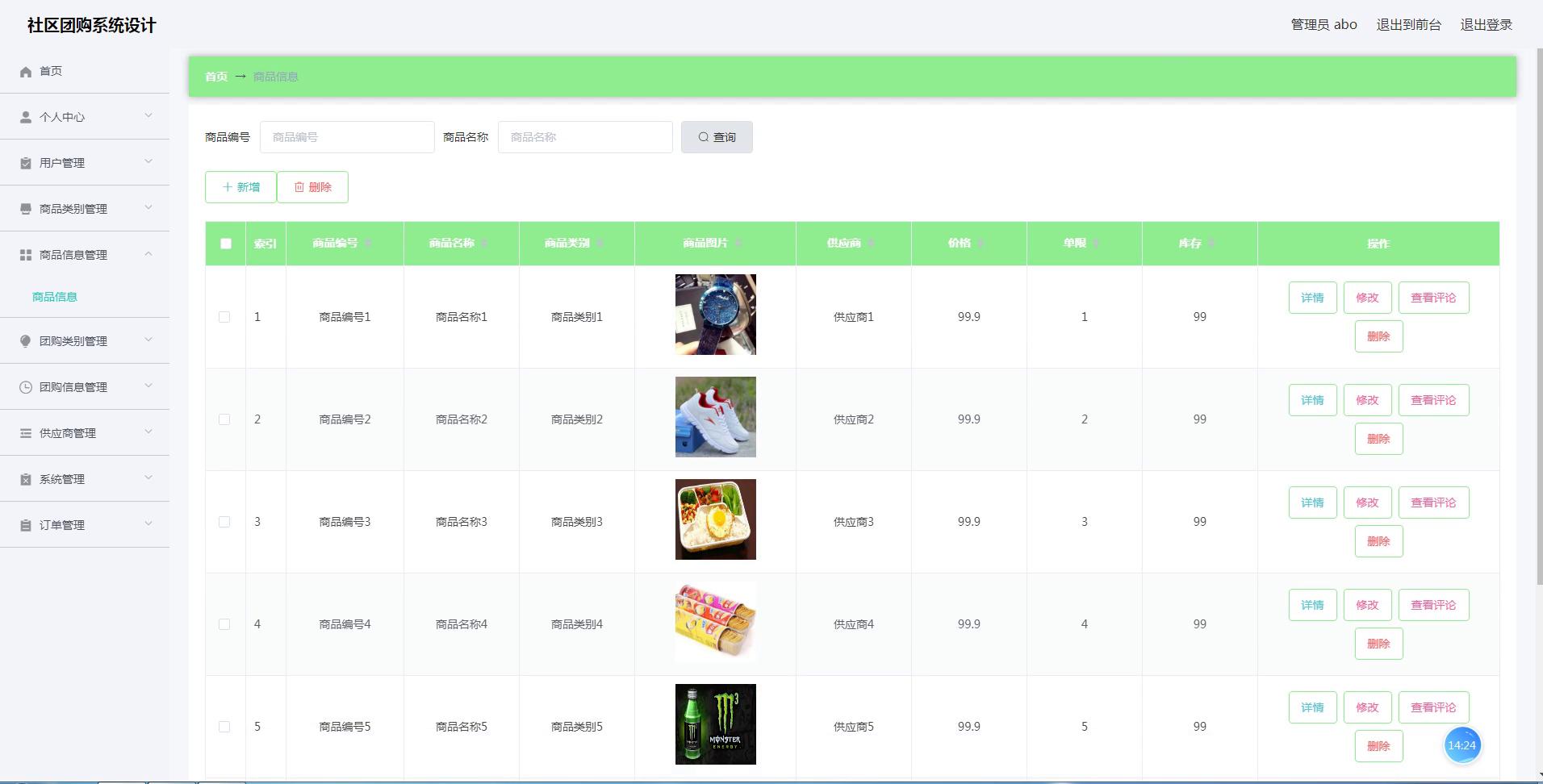
Task: Click 查看评论 for 商品编号2
Action: [x=1433, y=400]
